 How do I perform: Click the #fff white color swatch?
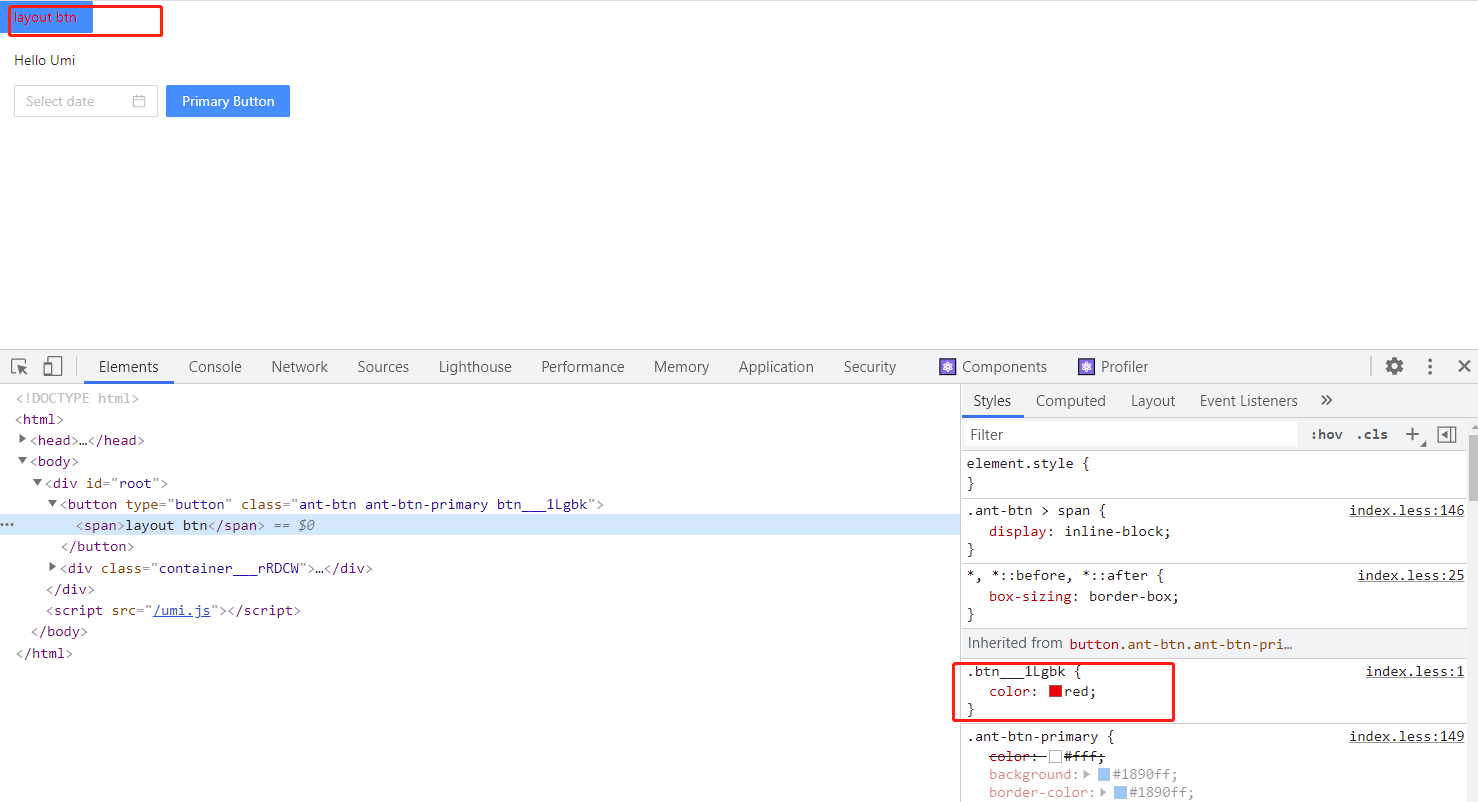(x=1055, y=757)
